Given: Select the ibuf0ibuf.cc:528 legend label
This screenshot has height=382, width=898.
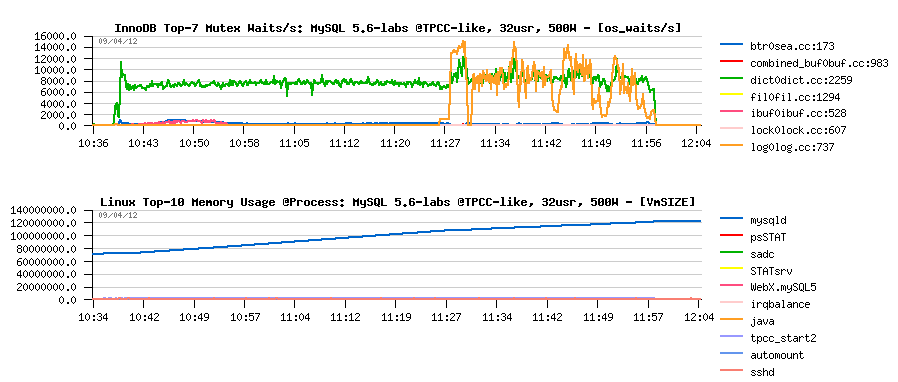Looking at the screenshot, I should (798, 114).
